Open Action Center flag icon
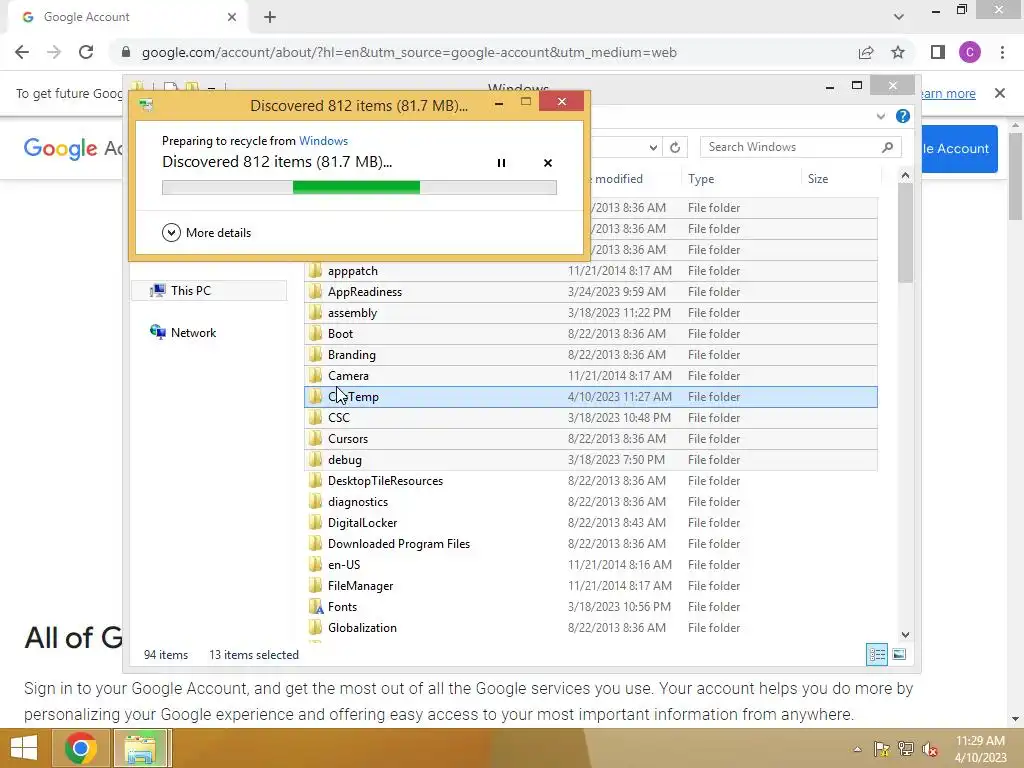 tap(882, 749)
